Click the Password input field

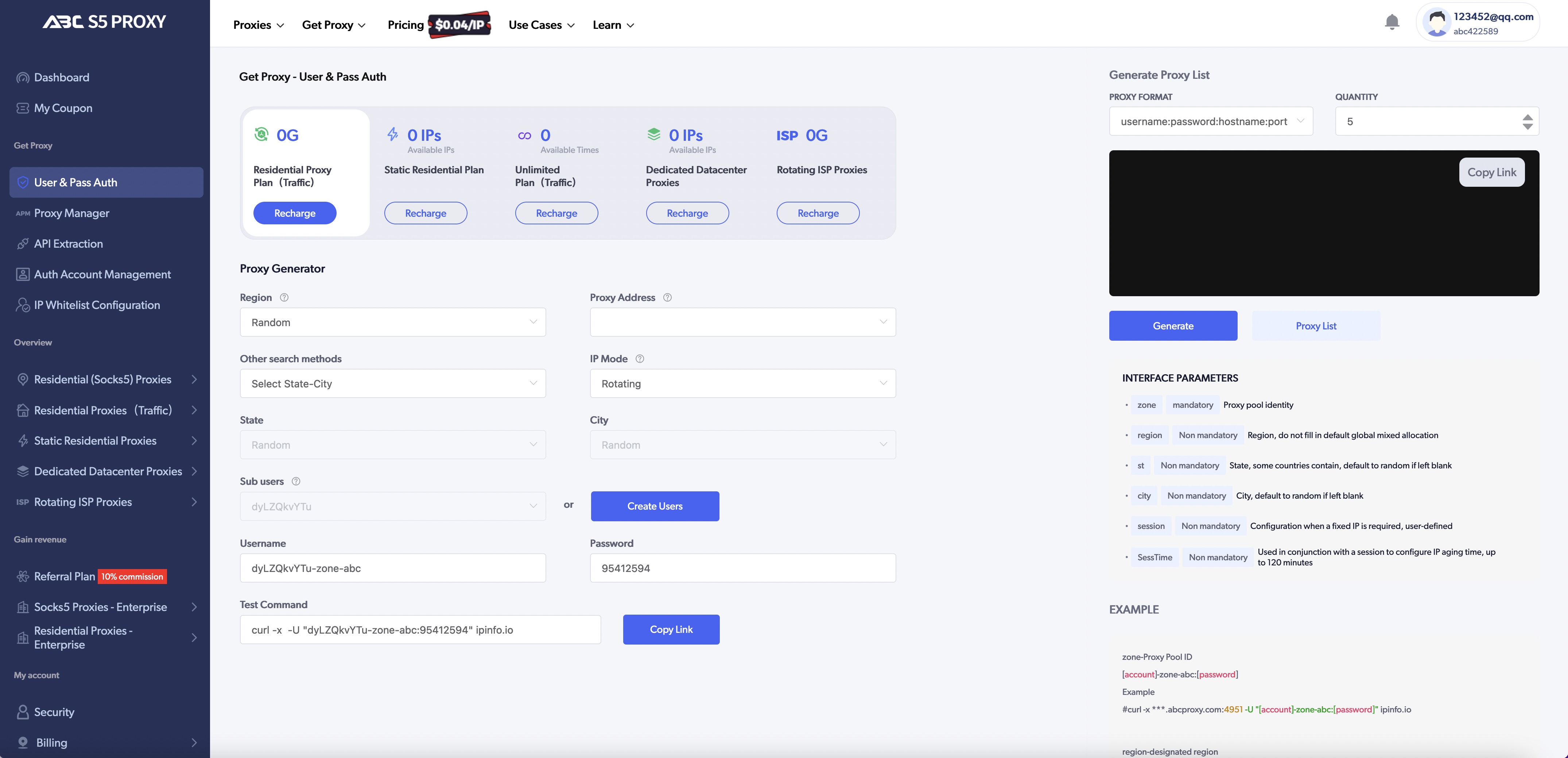point(742,568)
